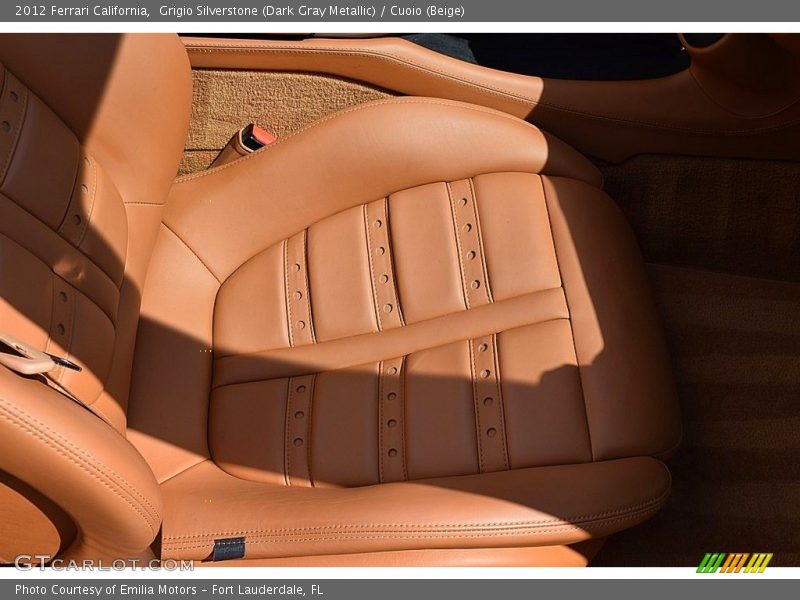Click the striped green-yellow logo icon
Viewport: 800px width, 600px height.
click(x=735, y=563)
